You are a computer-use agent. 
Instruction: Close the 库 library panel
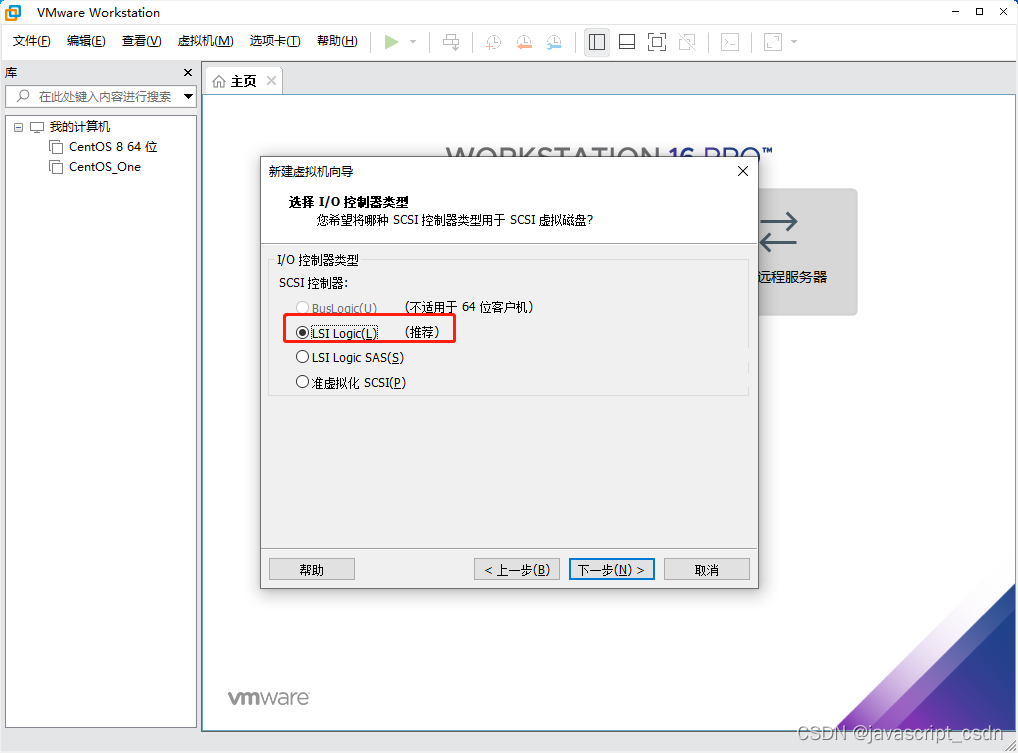point(188,73)
